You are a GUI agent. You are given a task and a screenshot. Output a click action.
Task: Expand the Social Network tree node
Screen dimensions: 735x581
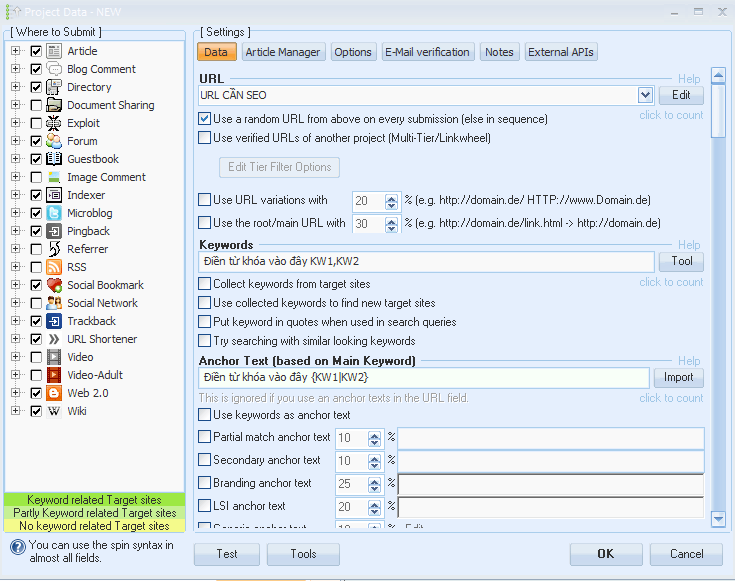pos(15,302)
